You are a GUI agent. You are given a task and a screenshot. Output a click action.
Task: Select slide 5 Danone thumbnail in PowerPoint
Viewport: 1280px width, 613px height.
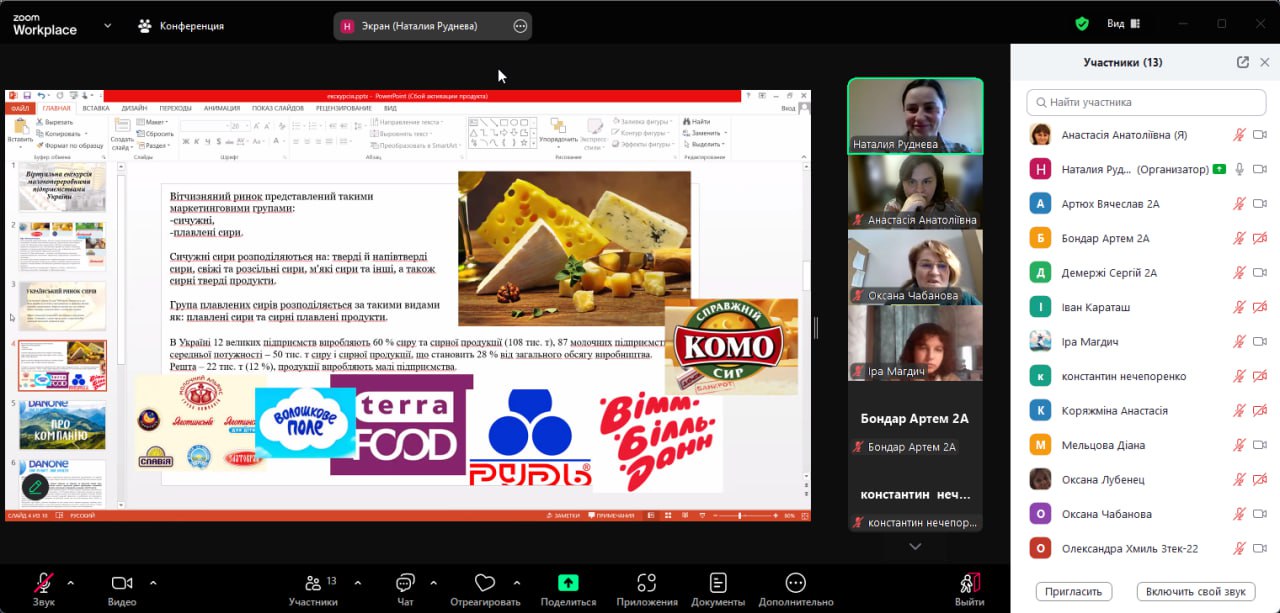pos(62,425)
